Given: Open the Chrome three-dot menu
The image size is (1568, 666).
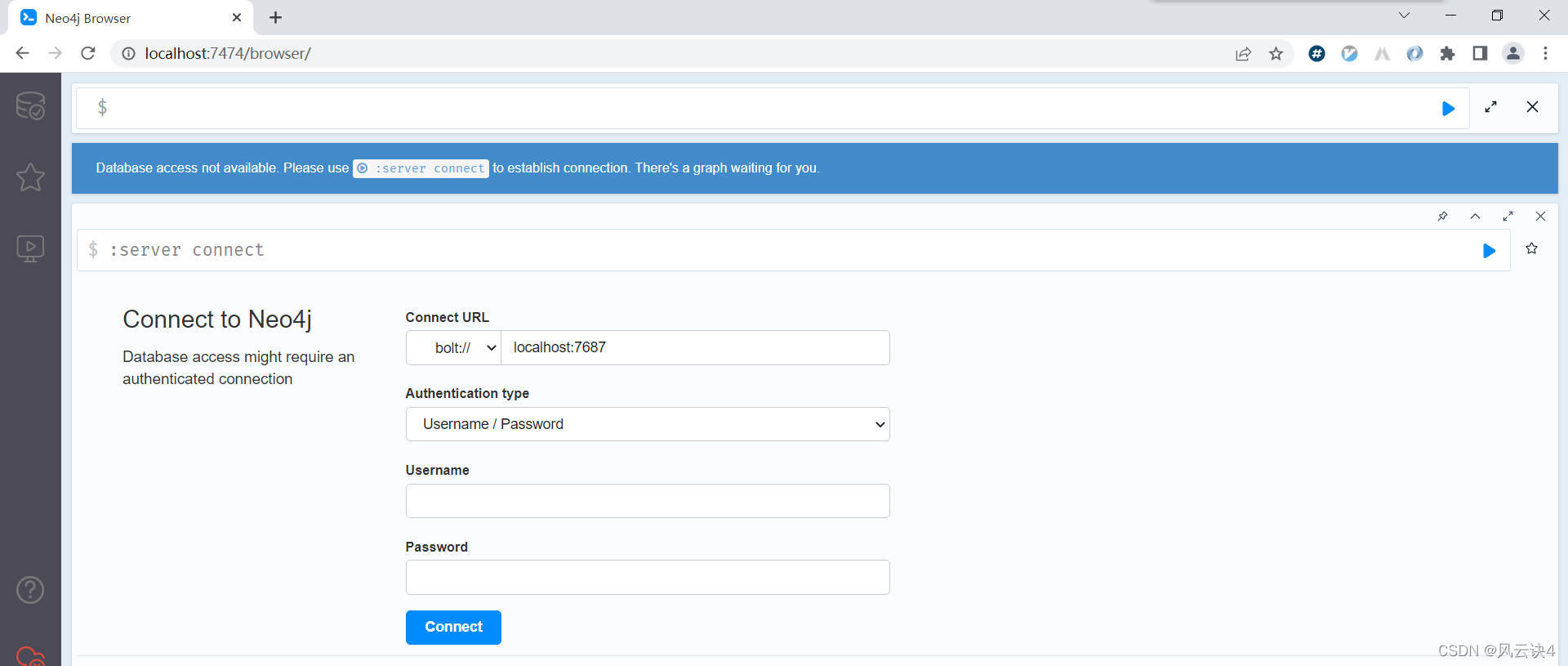Looking at the screenshot, I should coord(1545,53).
